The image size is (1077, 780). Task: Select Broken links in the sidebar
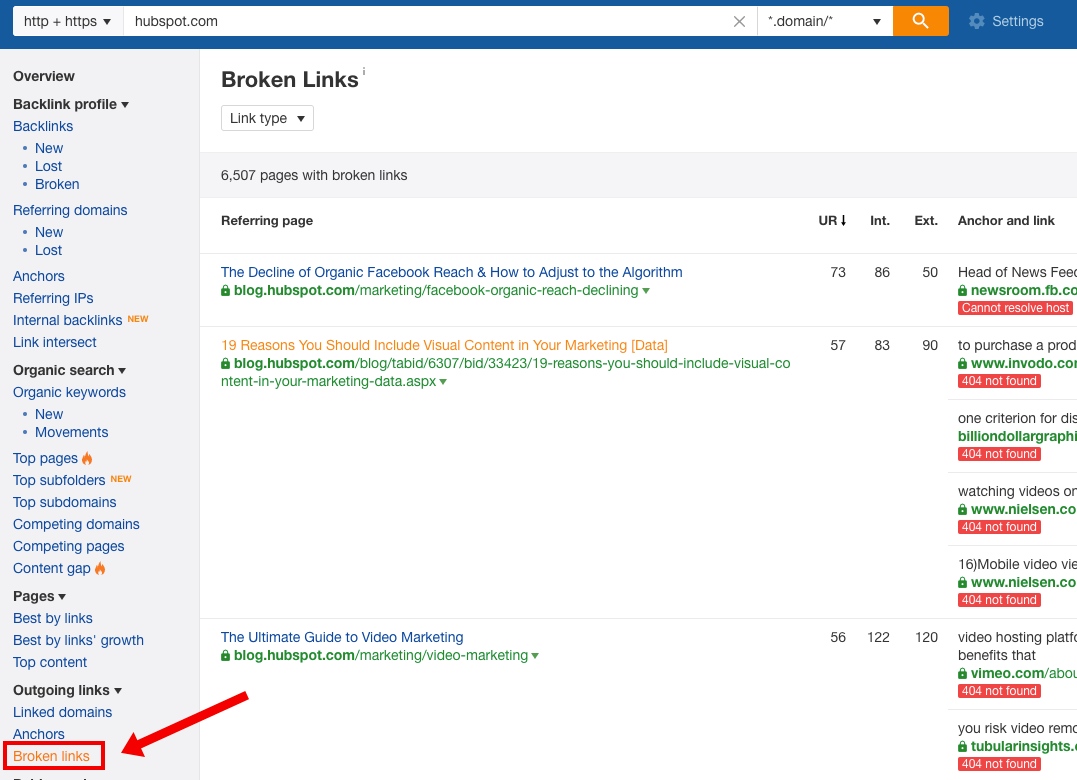point(52,756)
